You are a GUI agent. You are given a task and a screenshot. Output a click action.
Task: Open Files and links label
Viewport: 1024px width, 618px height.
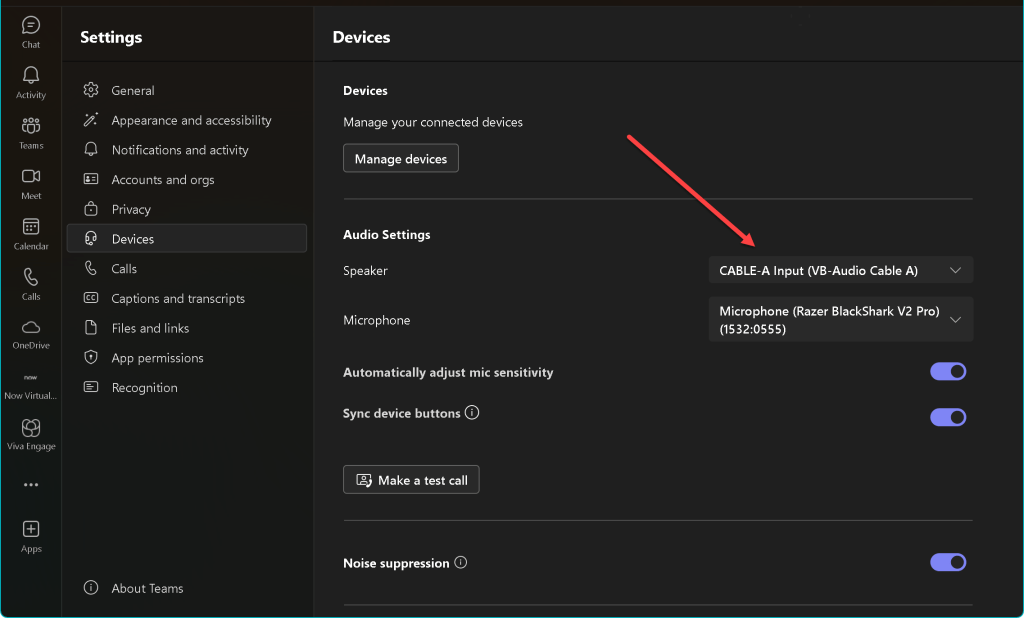[x=150, y=328]
